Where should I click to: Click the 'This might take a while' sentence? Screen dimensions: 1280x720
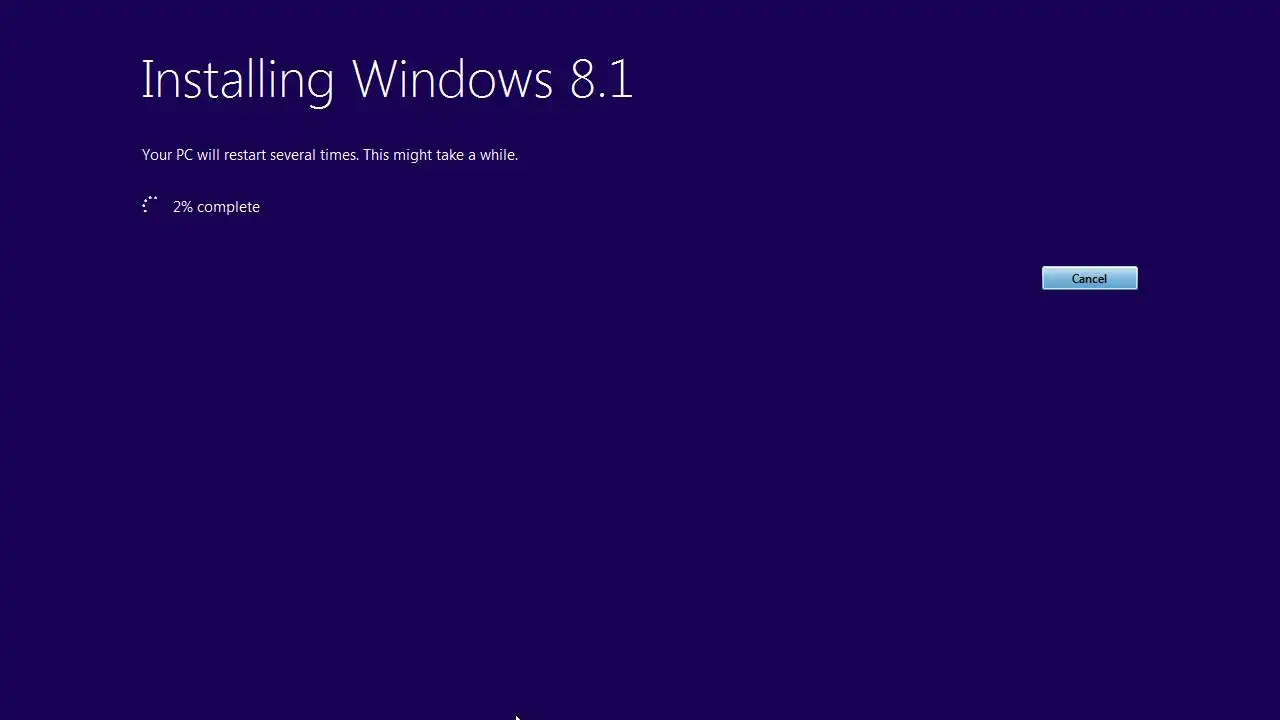click(x=440, y=155)
